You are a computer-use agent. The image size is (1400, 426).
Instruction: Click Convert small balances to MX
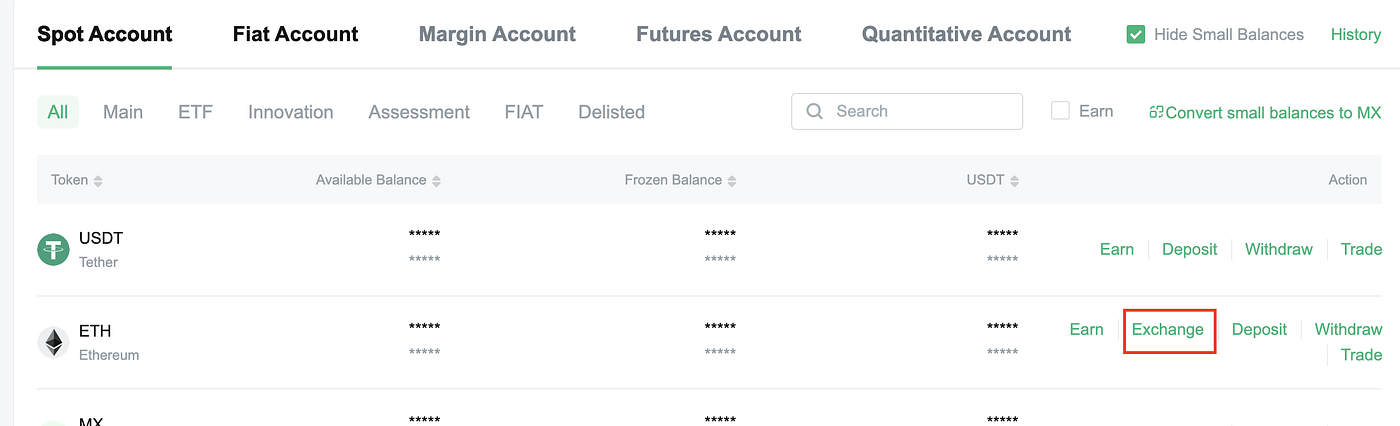(1273, 113)
